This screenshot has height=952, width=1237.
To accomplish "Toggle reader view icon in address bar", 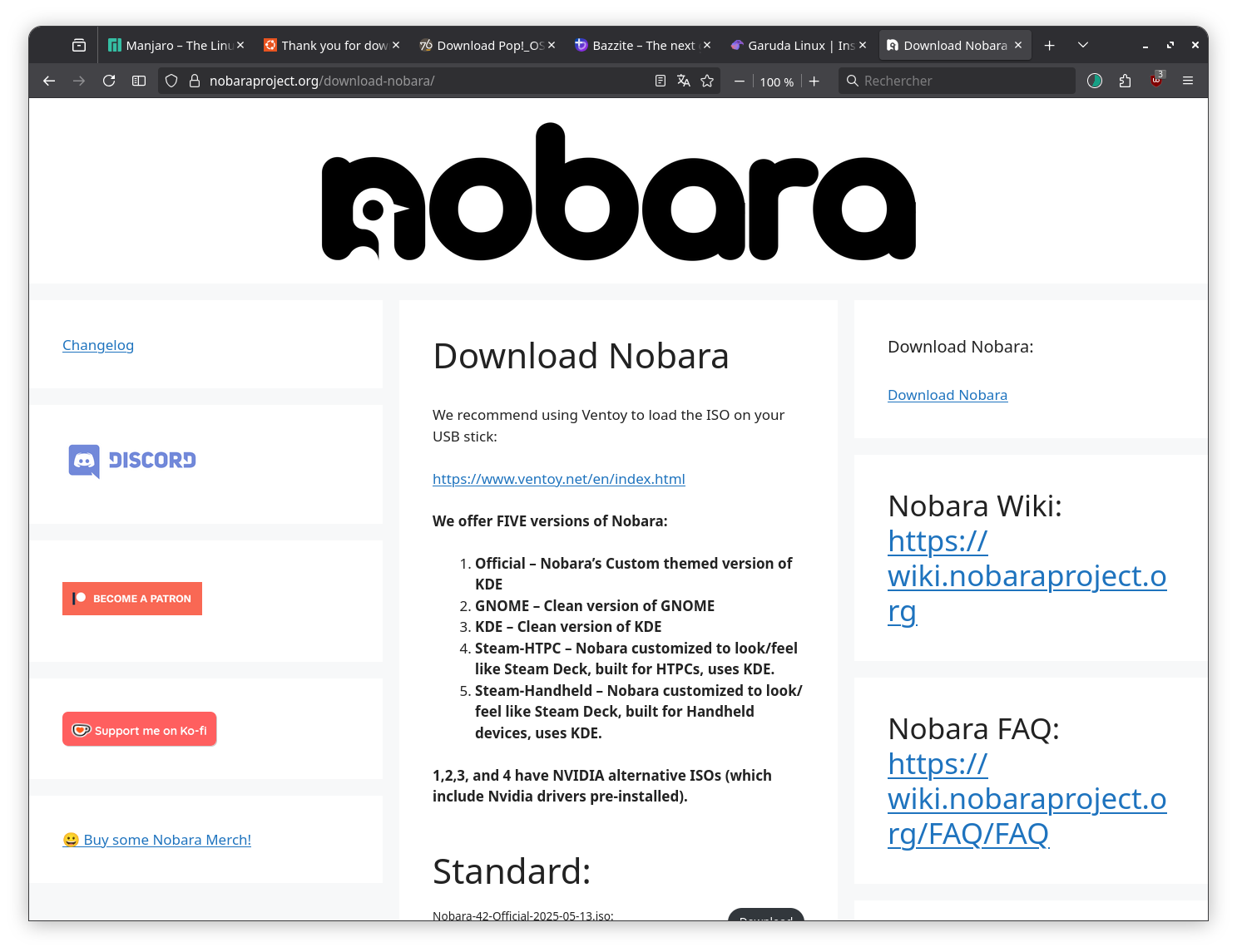I will [661, 81].
